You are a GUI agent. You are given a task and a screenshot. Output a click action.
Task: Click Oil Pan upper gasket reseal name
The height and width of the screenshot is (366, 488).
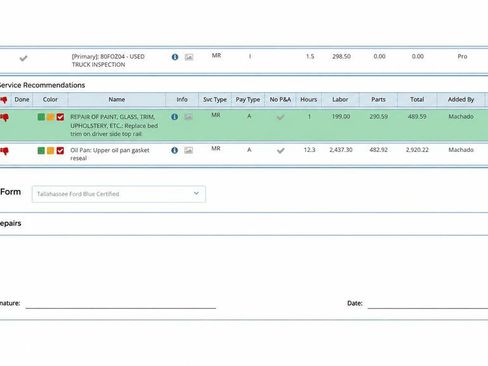110,154
